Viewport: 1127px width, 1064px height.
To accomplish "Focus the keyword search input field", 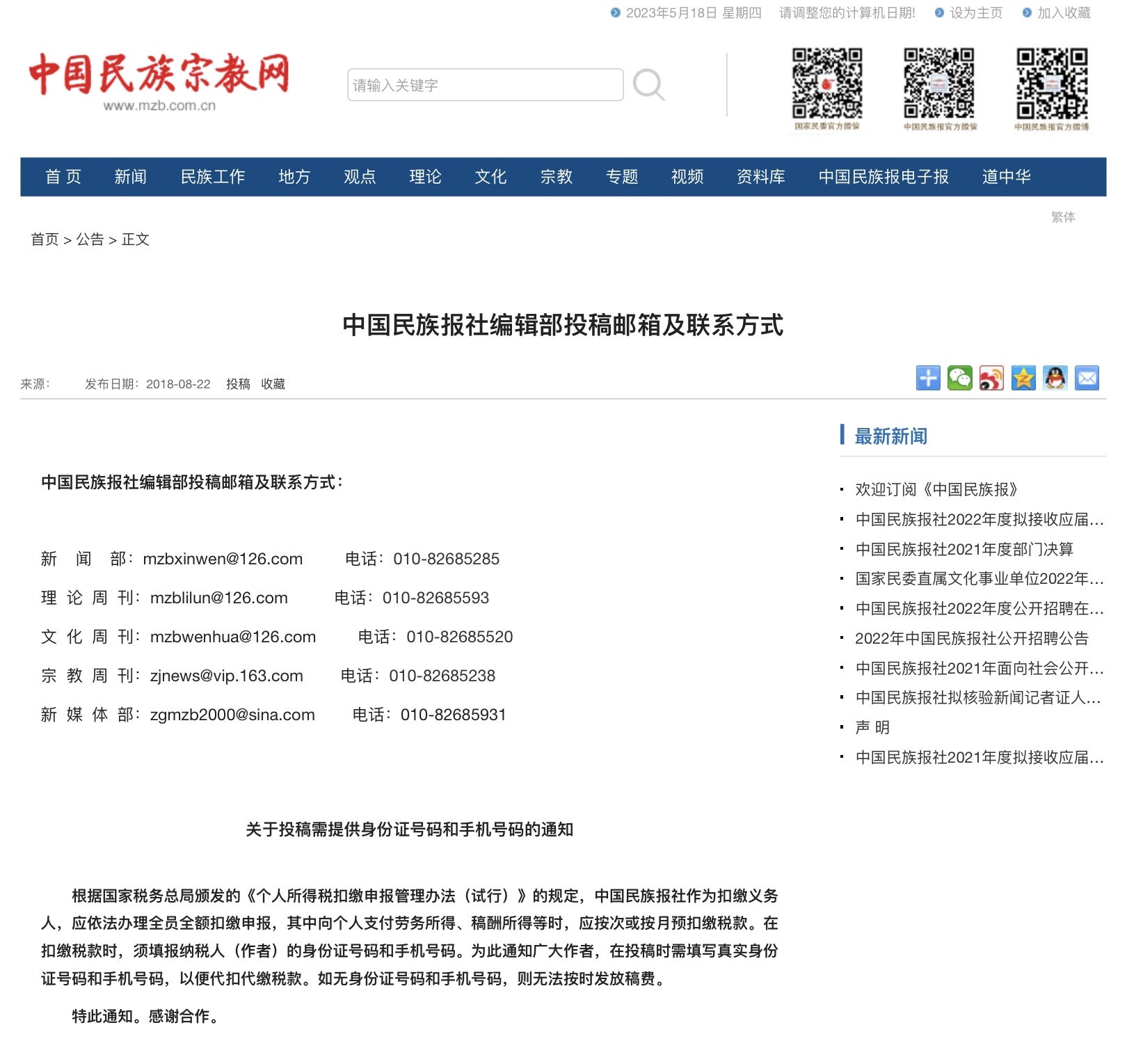I will tap(485, 85).
